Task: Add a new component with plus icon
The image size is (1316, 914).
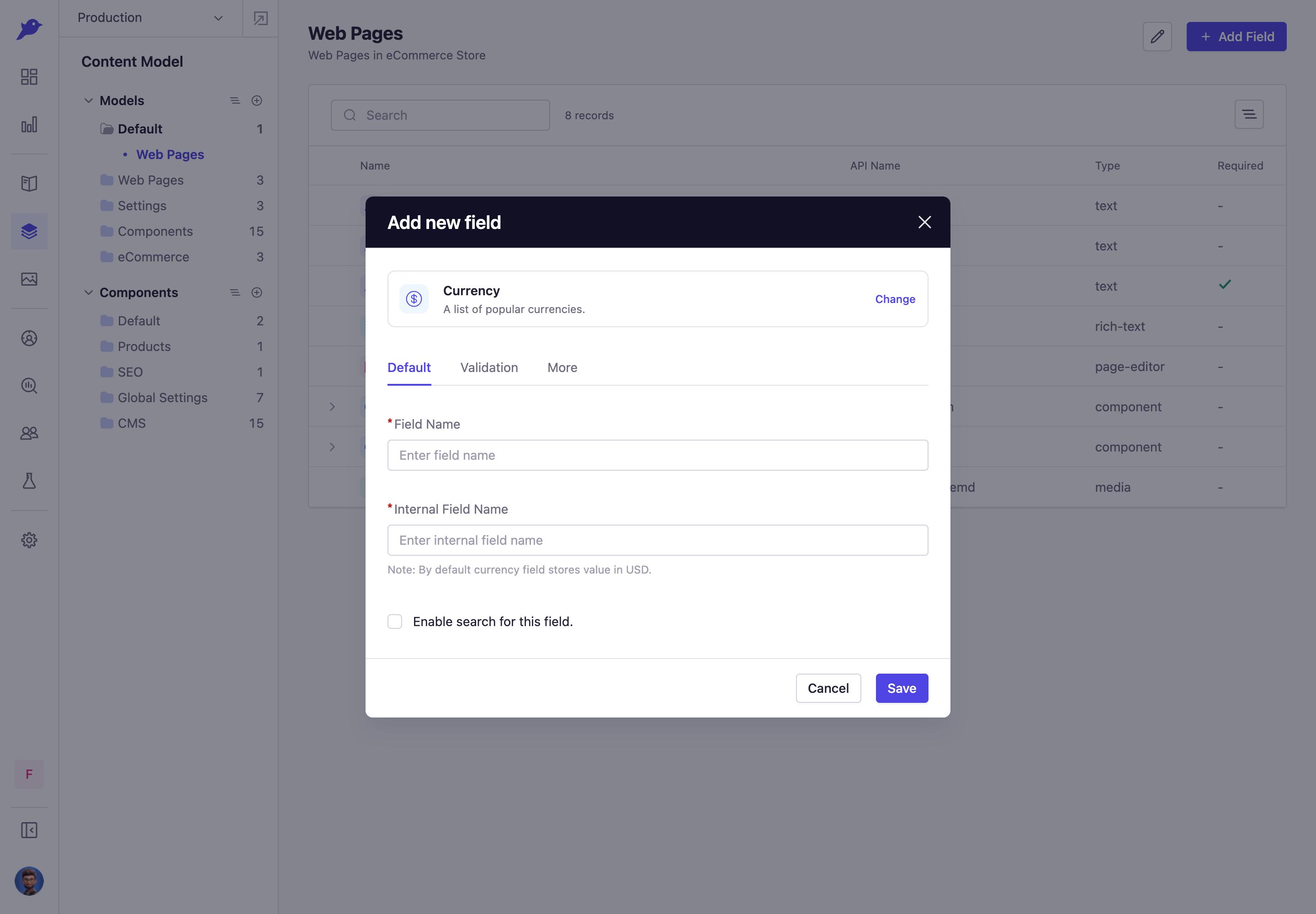Action: [x=256, y=292]
